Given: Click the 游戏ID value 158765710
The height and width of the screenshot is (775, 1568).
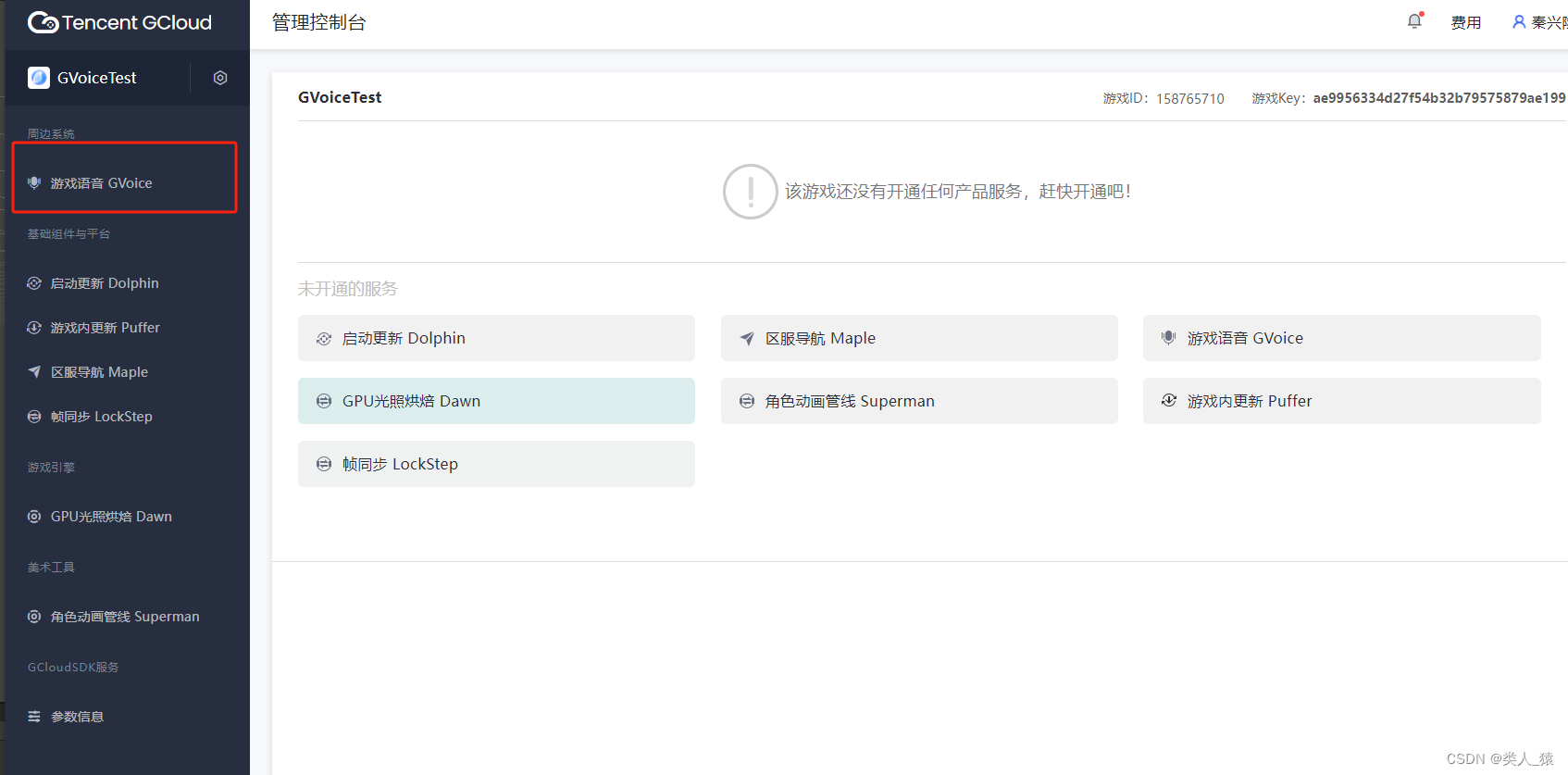Looking at the screenshot, I should tap(1190, 98).
